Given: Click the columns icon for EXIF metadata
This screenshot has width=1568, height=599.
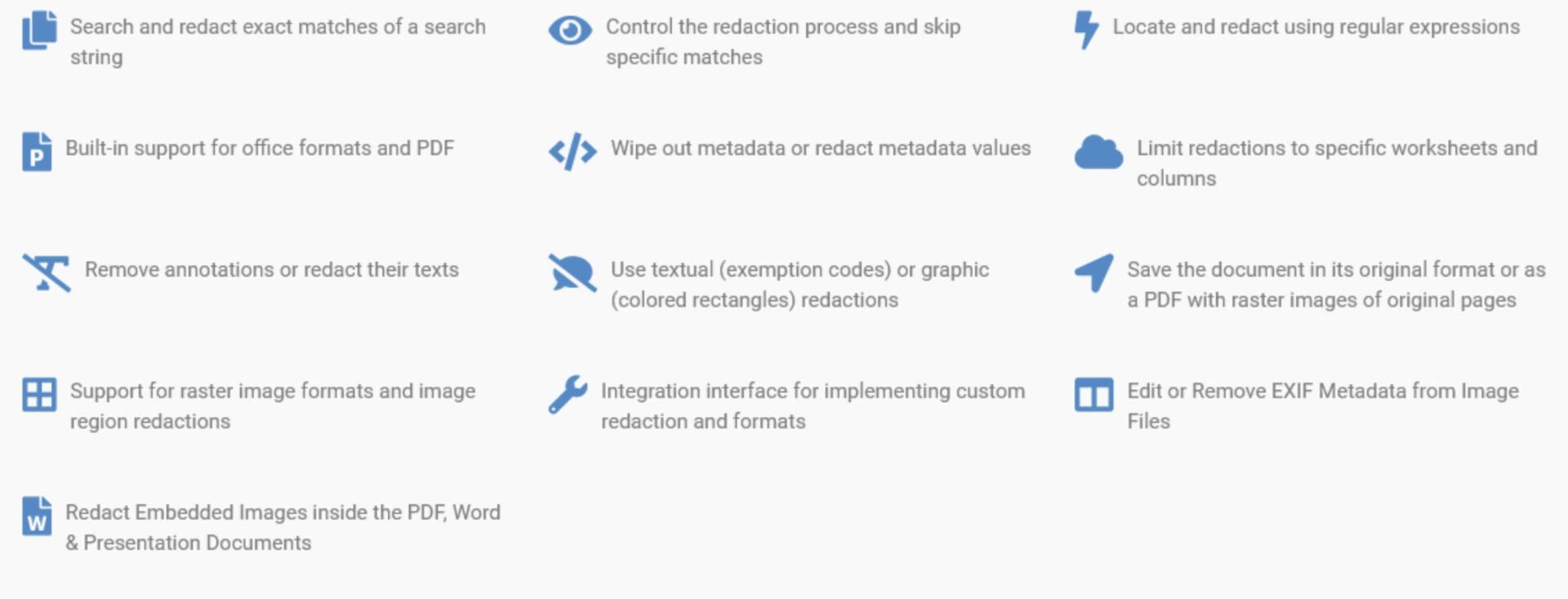Looking at the screenshot, I should 1094,394.
